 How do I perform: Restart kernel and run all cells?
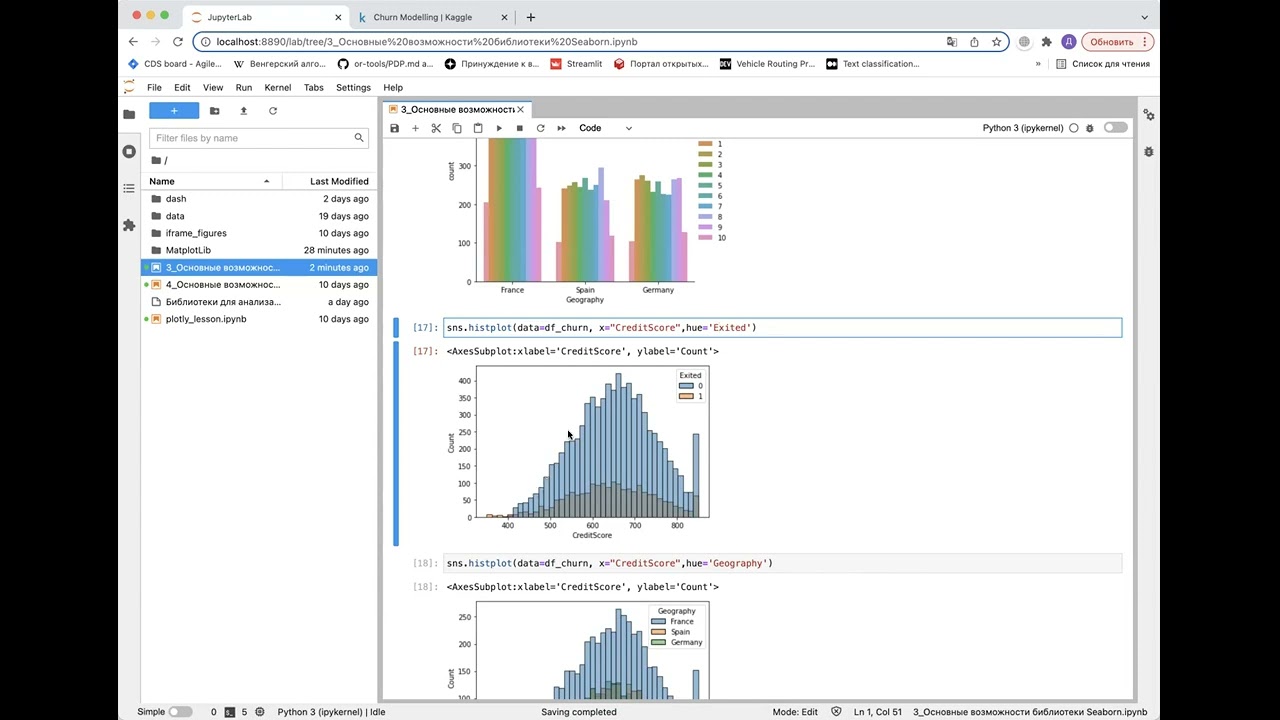(561, 128)
